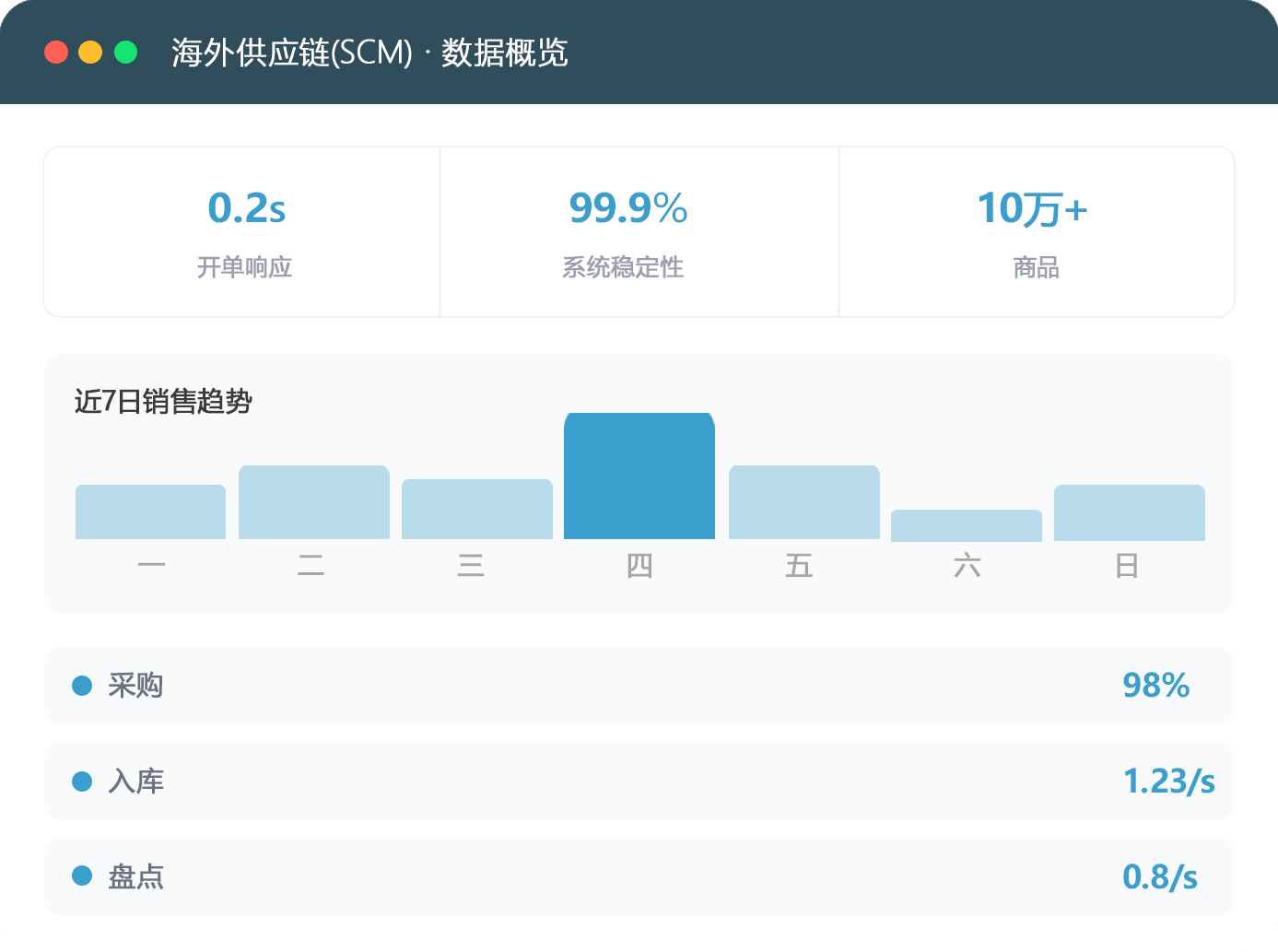The height and width of the screenshot is (952, 1278).
Task: Click the 三 weekday axis label
Action: click(x=471, y=565)
